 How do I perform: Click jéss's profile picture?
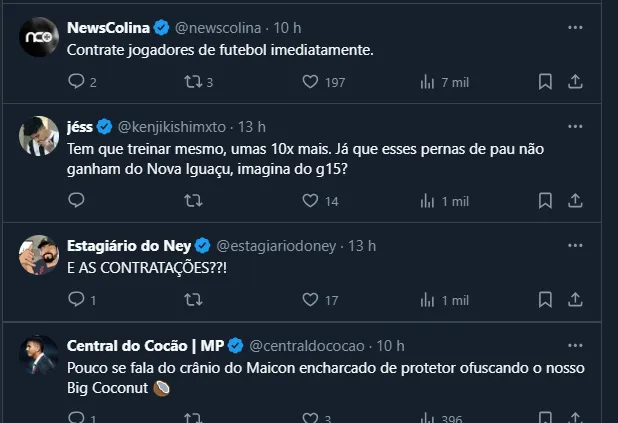(38, 136)
